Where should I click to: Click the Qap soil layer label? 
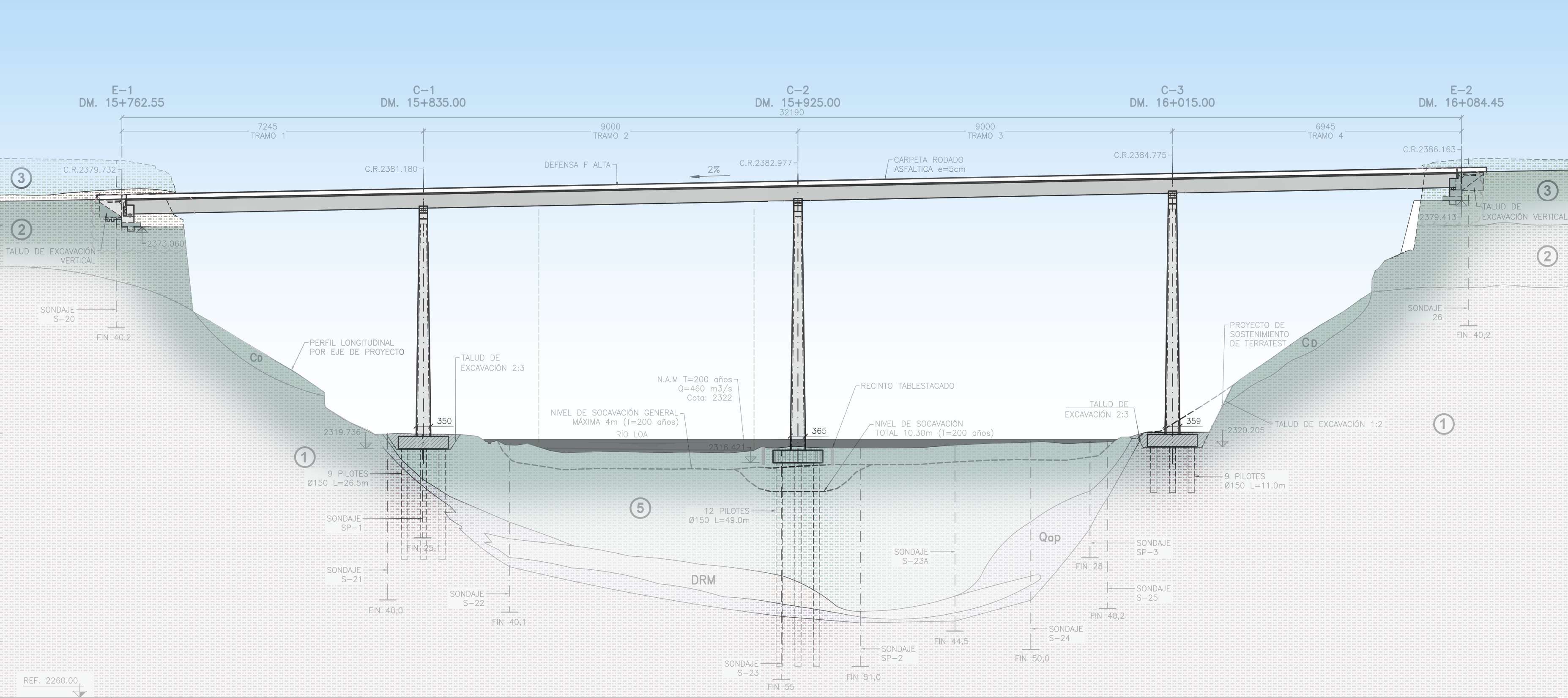coord(1049,536)
